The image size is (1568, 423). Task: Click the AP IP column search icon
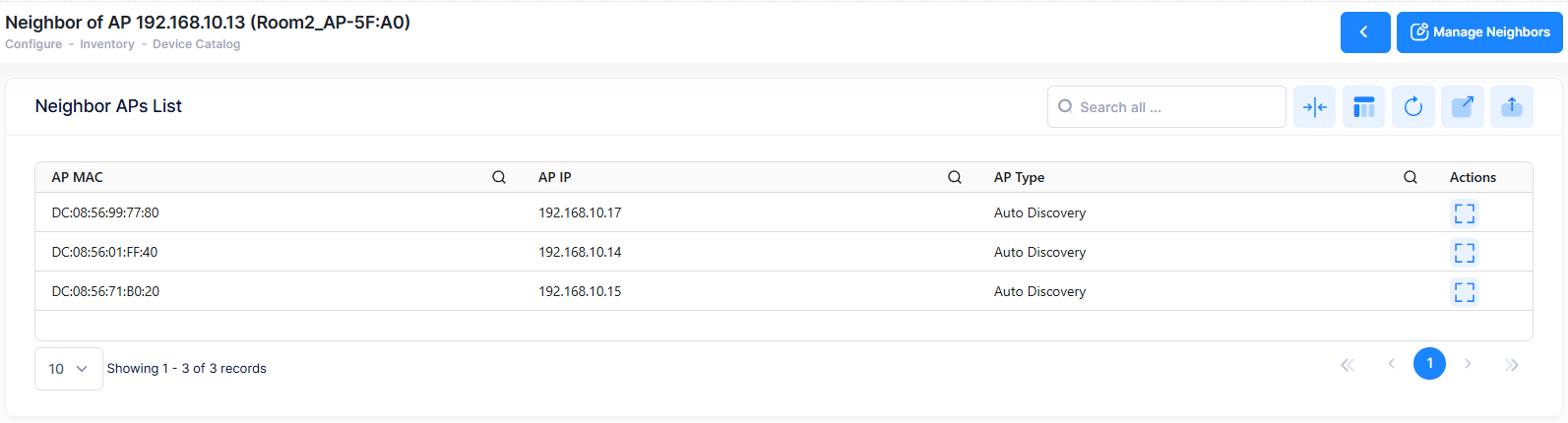pos(954,178)
